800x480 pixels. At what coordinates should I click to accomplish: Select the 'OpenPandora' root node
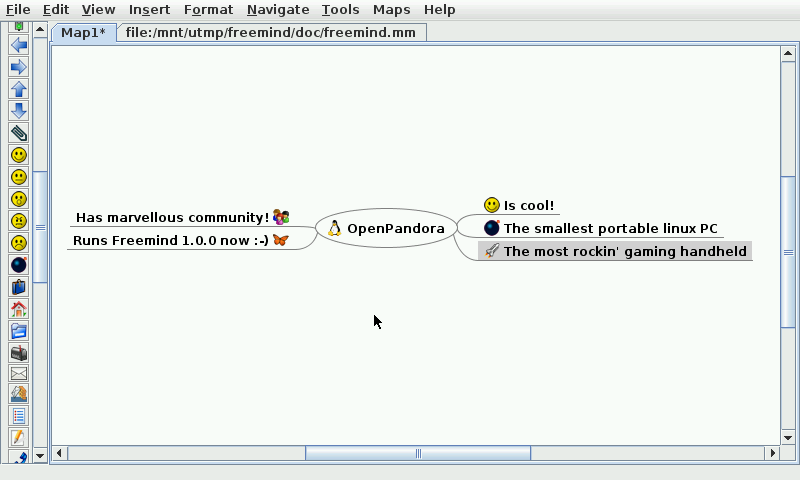[x=386, y=228]
